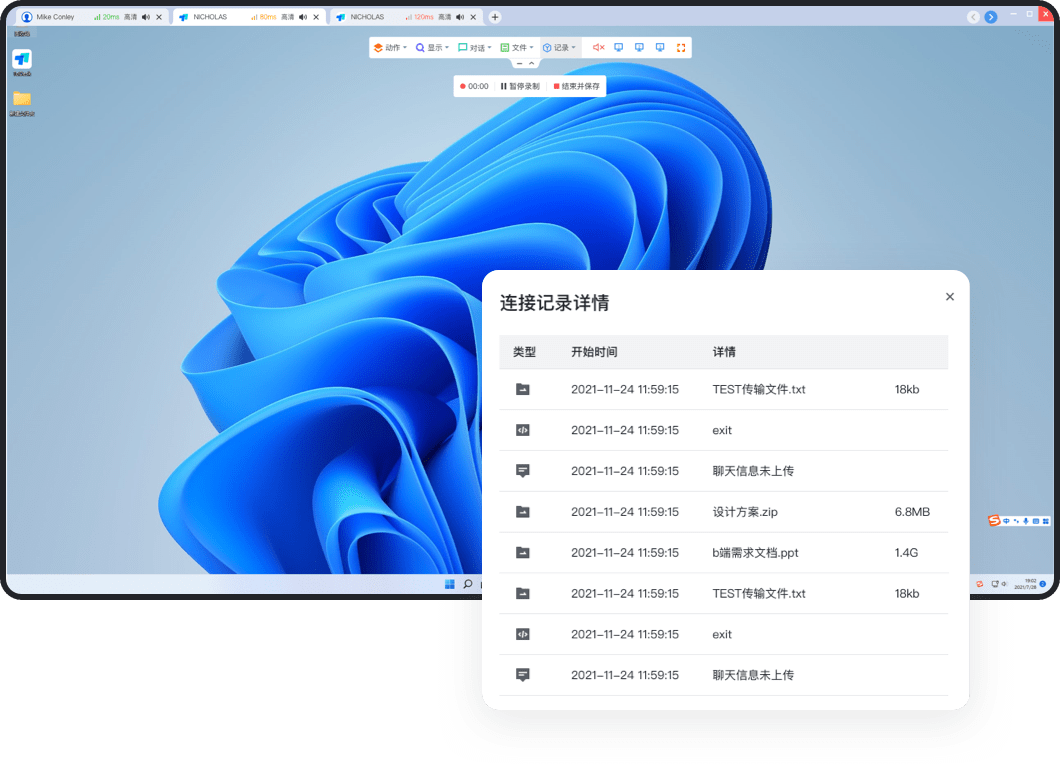1060x764 pixels.
Task: Add a new session with the plus button
Action: tap(495, 17)
